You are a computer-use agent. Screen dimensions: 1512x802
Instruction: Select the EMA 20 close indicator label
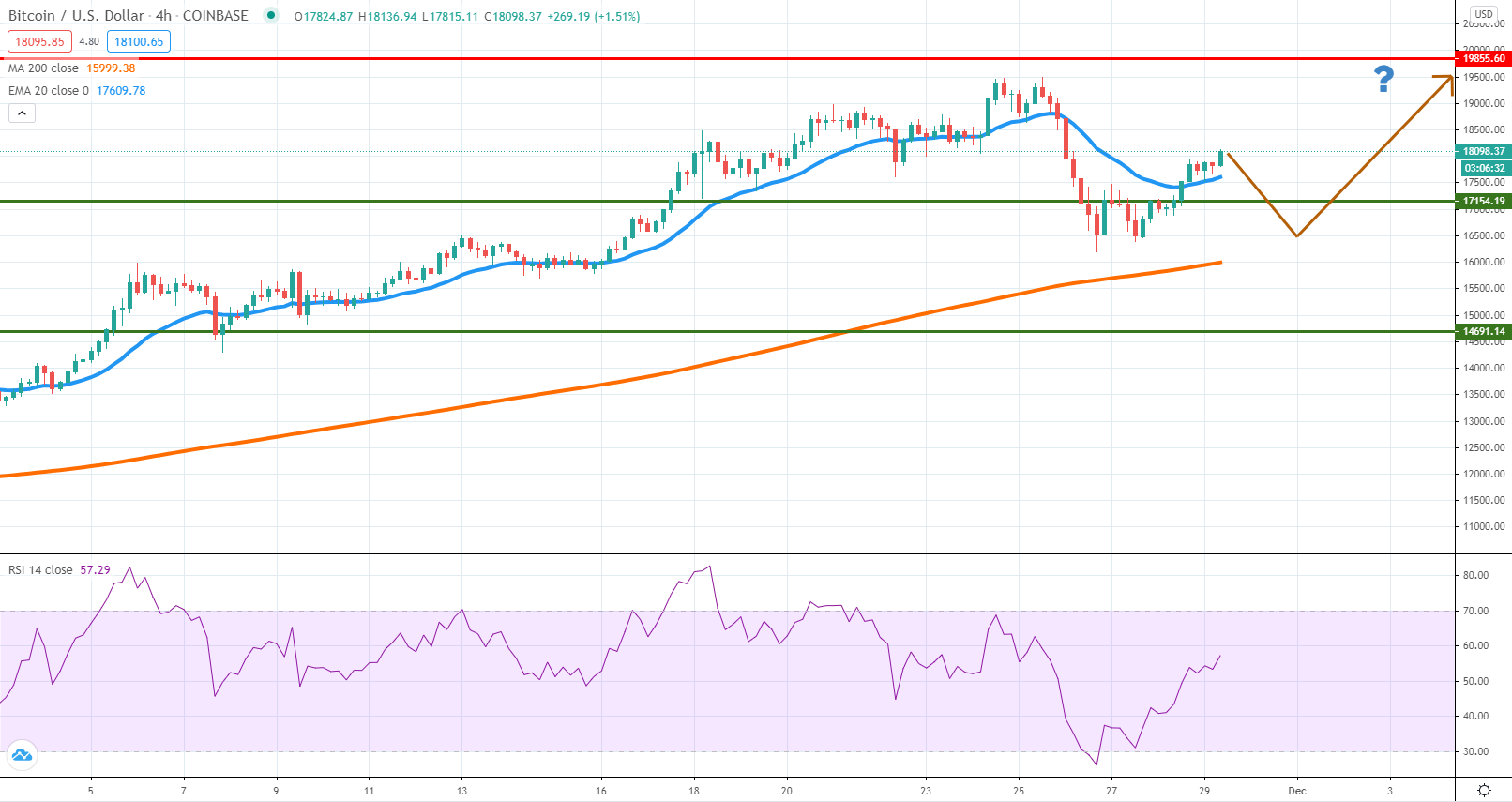(x=49, y=91)
